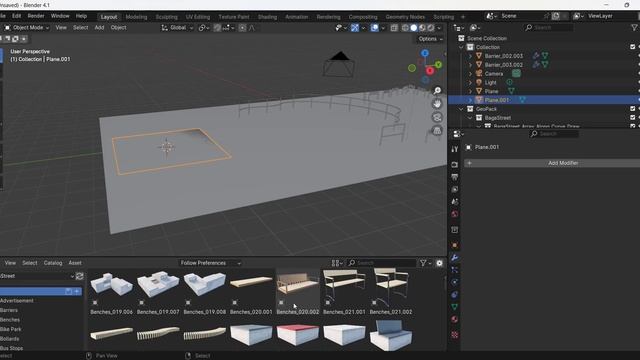Expand the Light outliner row
The height and width of the screenshot is (360, 640).
pos(470,82)
